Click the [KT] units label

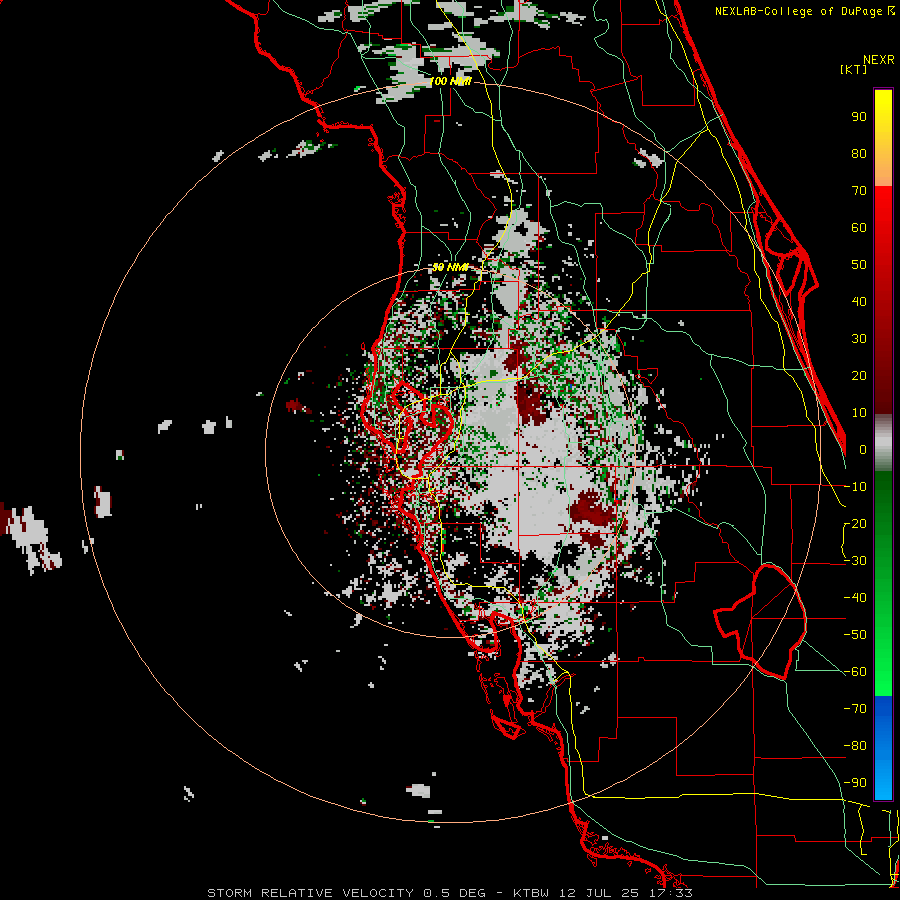tap(854, 69)
